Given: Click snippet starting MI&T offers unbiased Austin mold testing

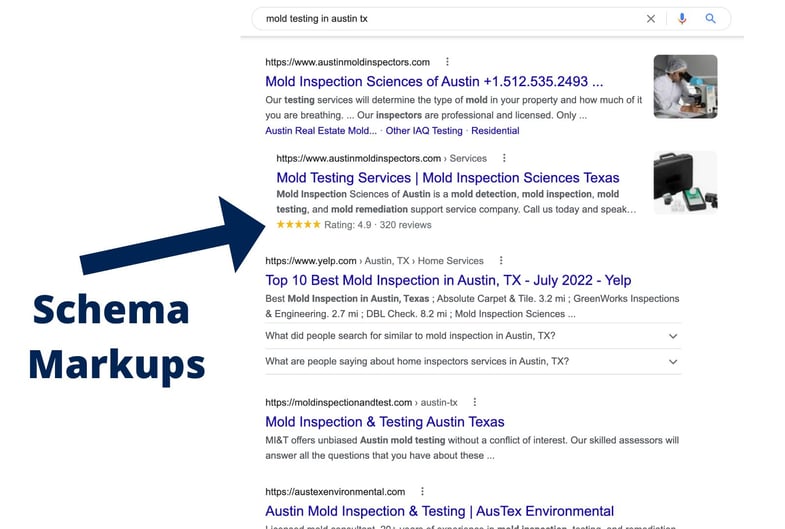Looking at the screenshot, I should 472,448.
